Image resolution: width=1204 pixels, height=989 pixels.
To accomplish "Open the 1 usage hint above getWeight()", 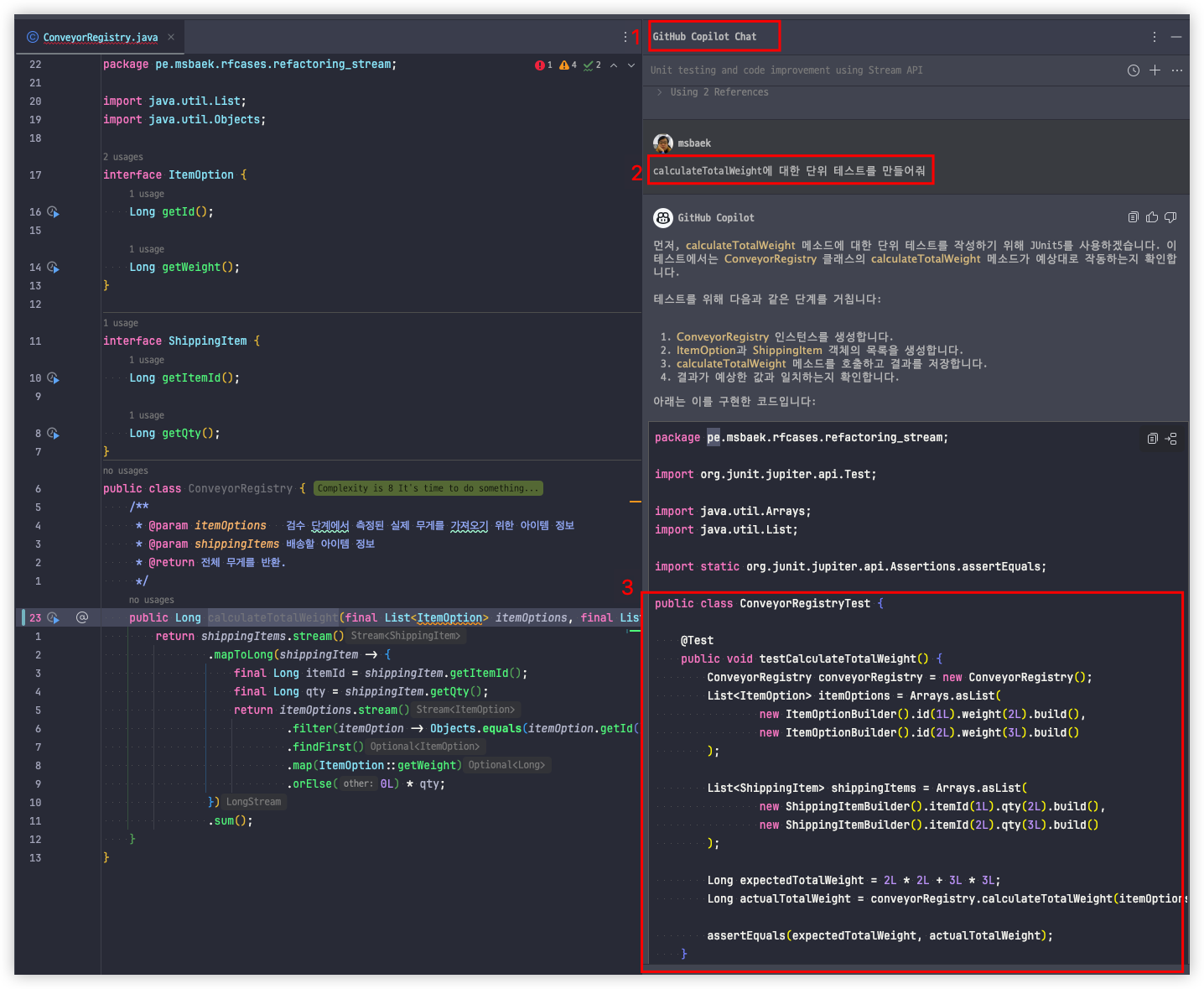I will [147, 249].
